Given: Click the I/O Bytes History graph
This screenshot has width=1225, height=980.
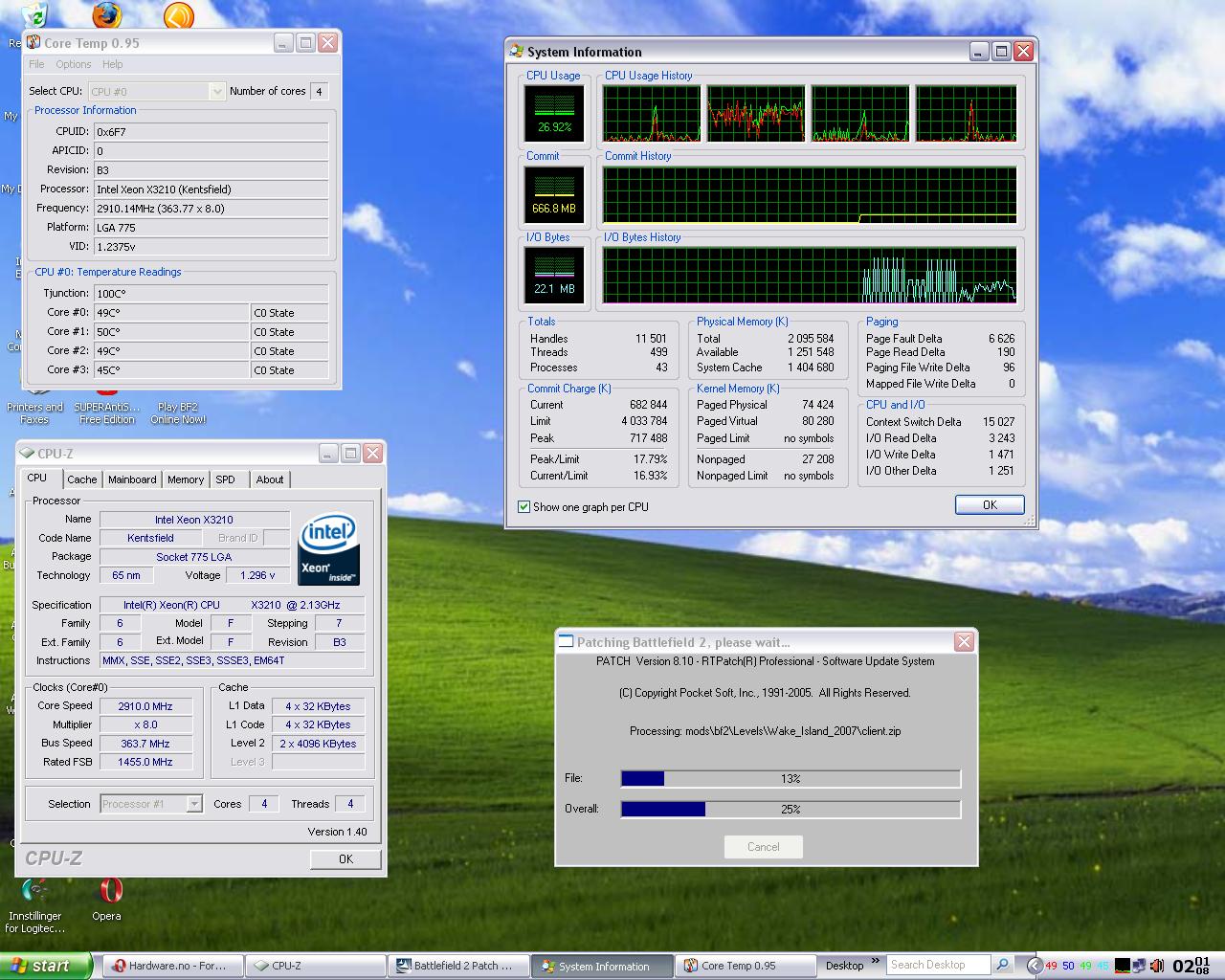Looking at the screenshot, I should pyautogui.click(x=810, y=276).
